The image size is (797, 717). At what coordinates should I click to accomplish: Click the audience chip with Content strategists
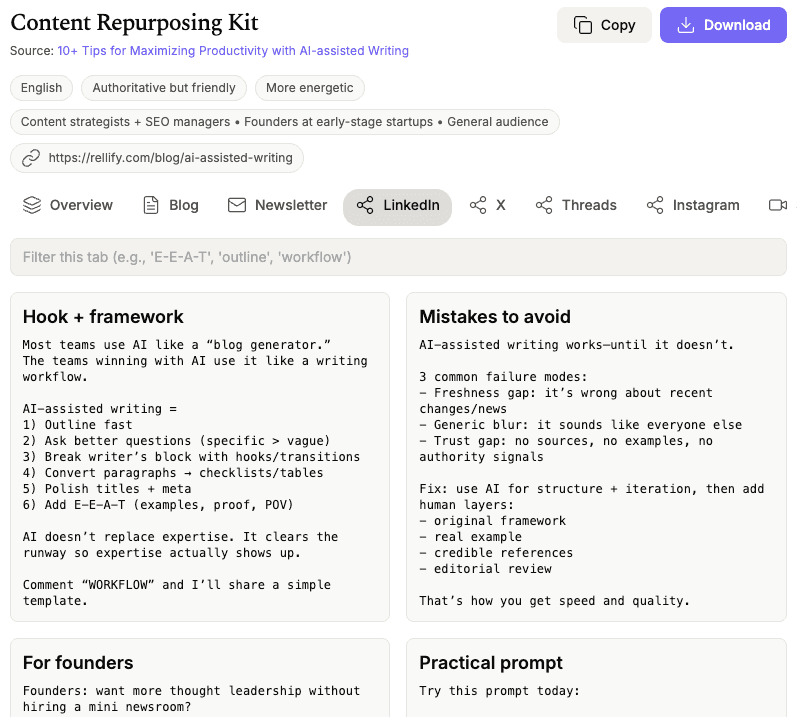click(285, 122)
